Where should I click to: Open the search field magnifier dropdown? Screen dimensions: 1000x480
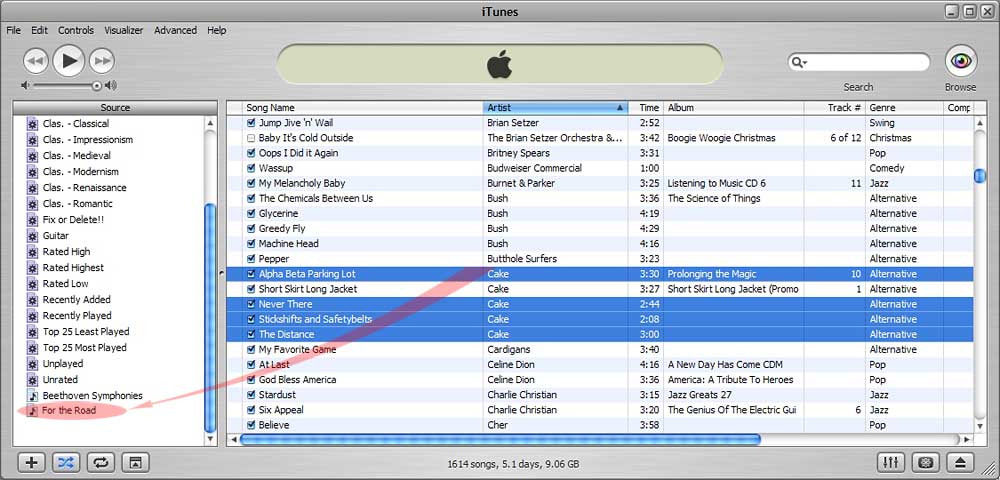coord(799,62)
